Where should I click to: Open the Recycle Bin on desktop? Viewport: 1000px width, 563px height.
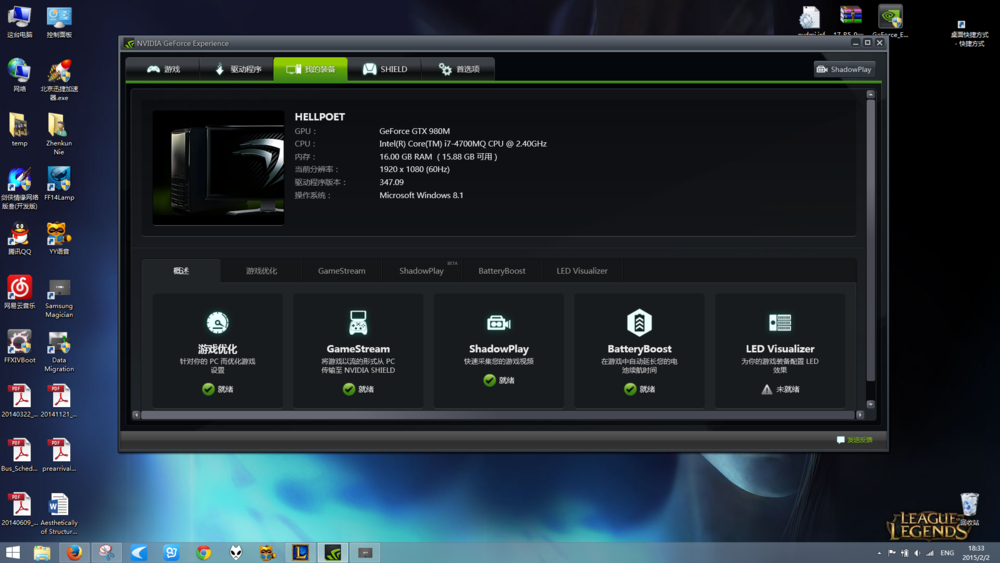click(x=969, y=508)
